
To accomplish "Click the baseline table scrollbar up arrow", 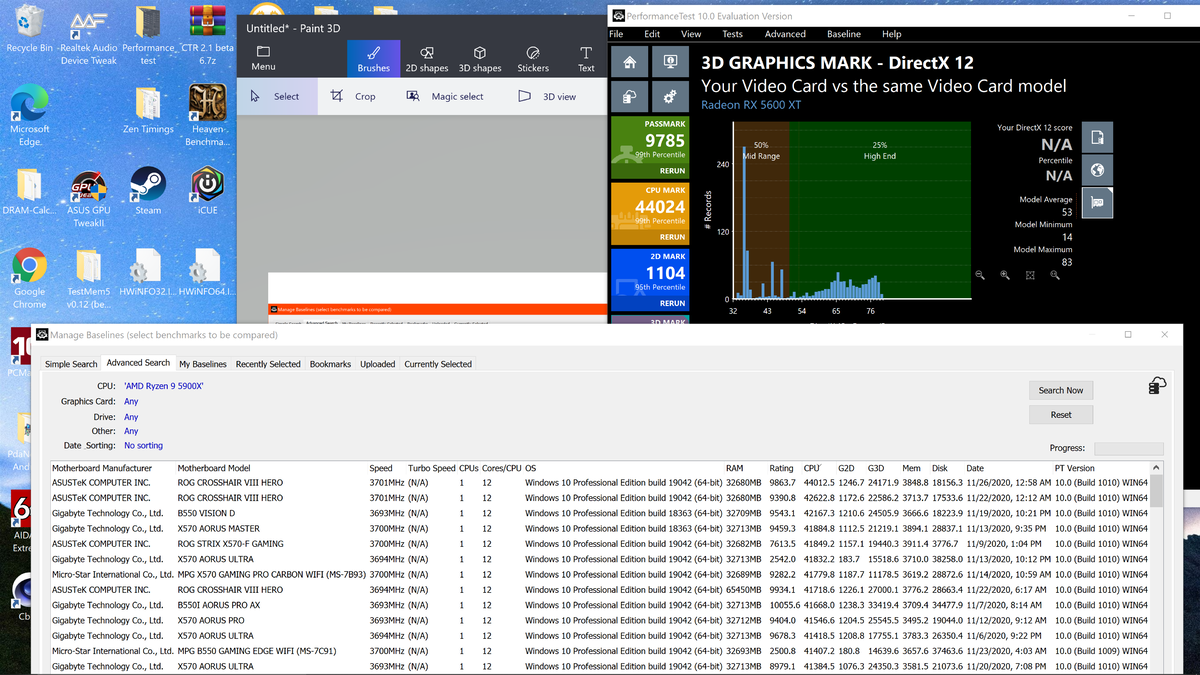I will pos(1157,468).
